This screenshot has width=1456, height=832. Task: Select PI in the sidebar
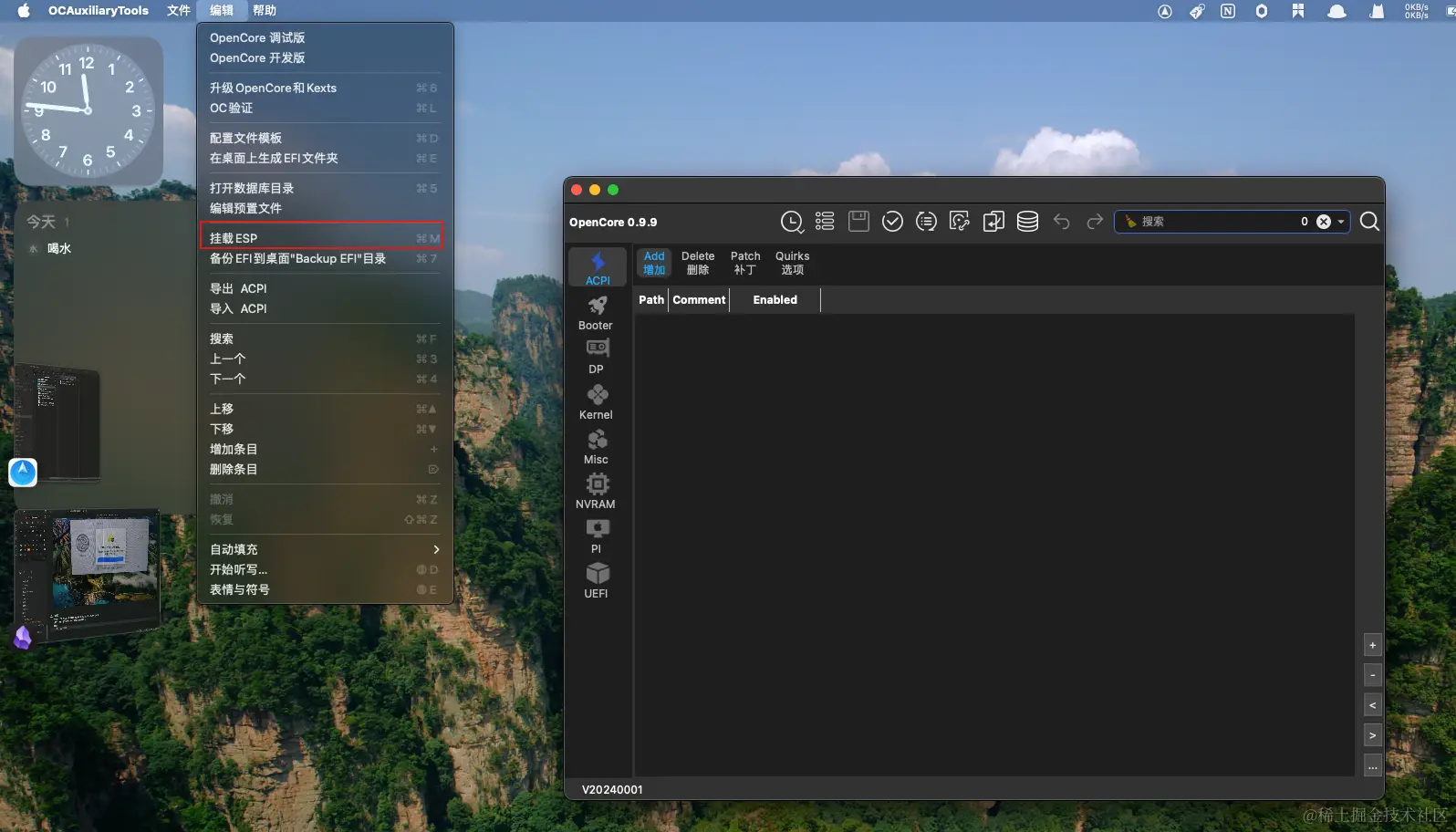coord(596,536)
